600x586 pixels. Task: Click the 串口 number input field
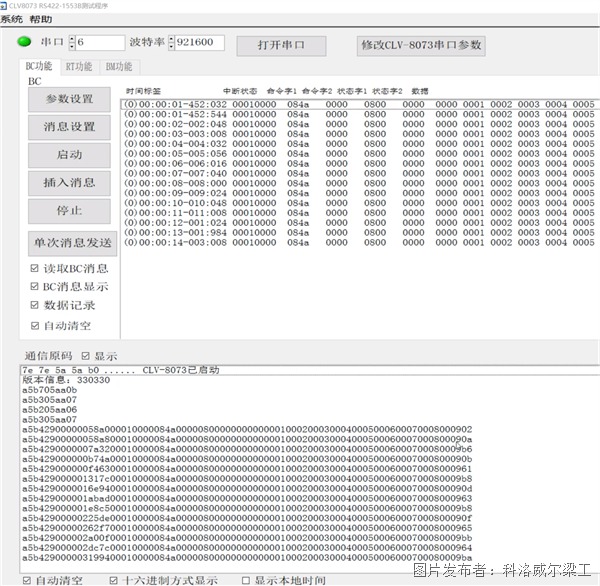tap(101, 42)
